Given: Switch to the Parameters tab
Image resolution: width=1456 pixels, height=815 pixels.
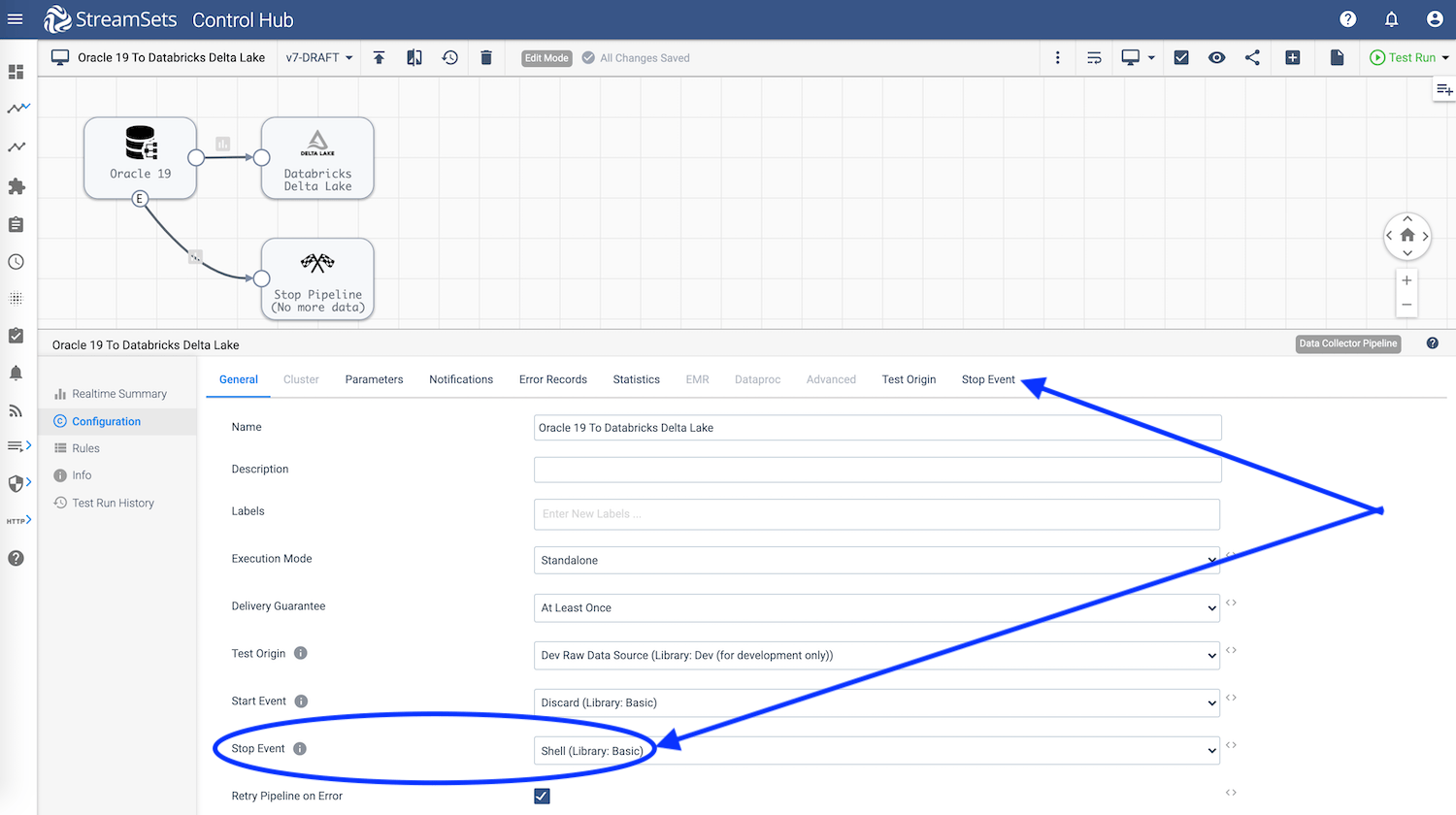Looking at the screenshot, I should click(374, 379).
